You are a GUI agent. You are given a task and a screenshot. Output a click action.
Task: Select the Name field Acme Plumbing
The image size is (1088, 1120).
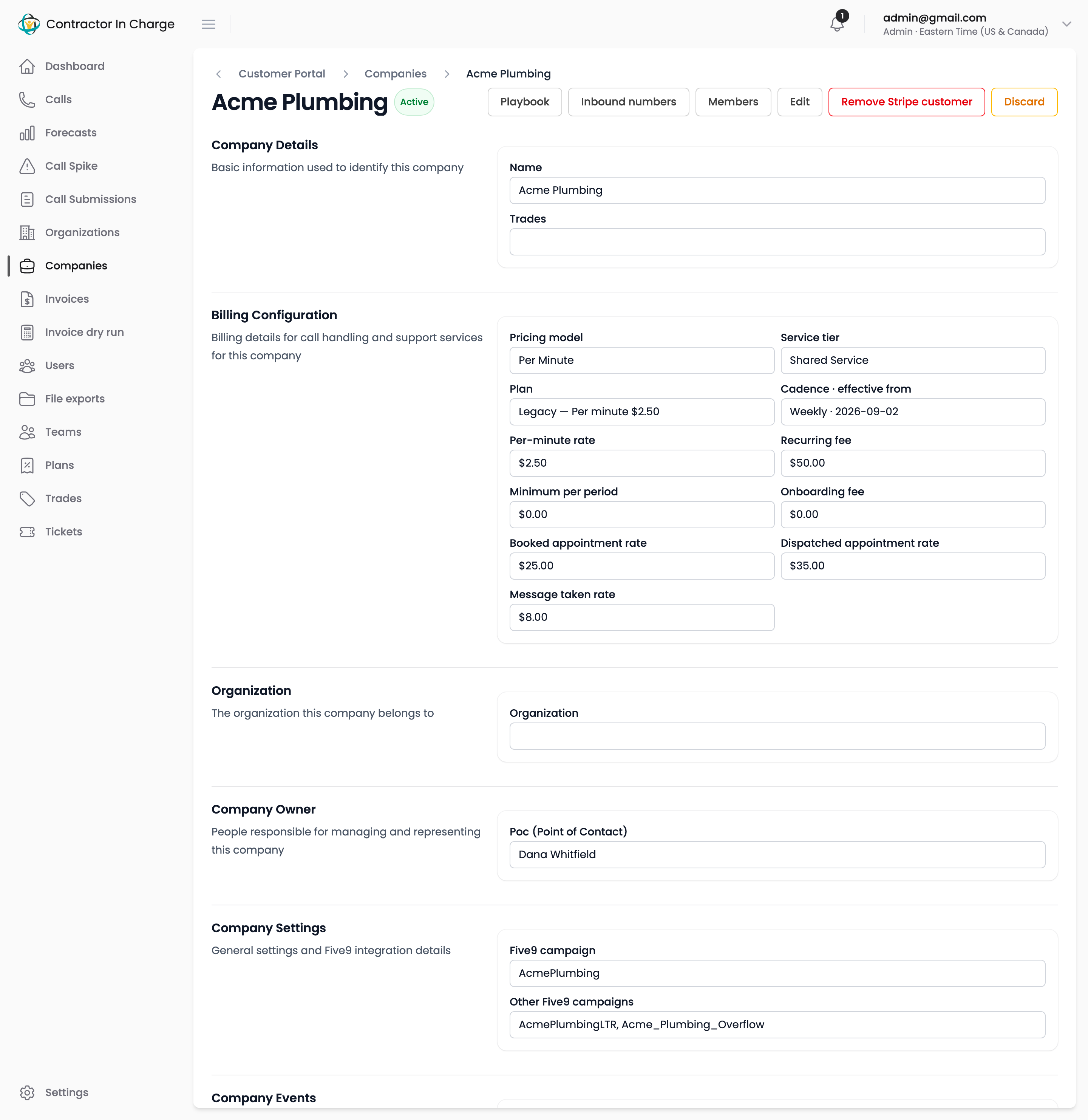click(x=777, y=190)
